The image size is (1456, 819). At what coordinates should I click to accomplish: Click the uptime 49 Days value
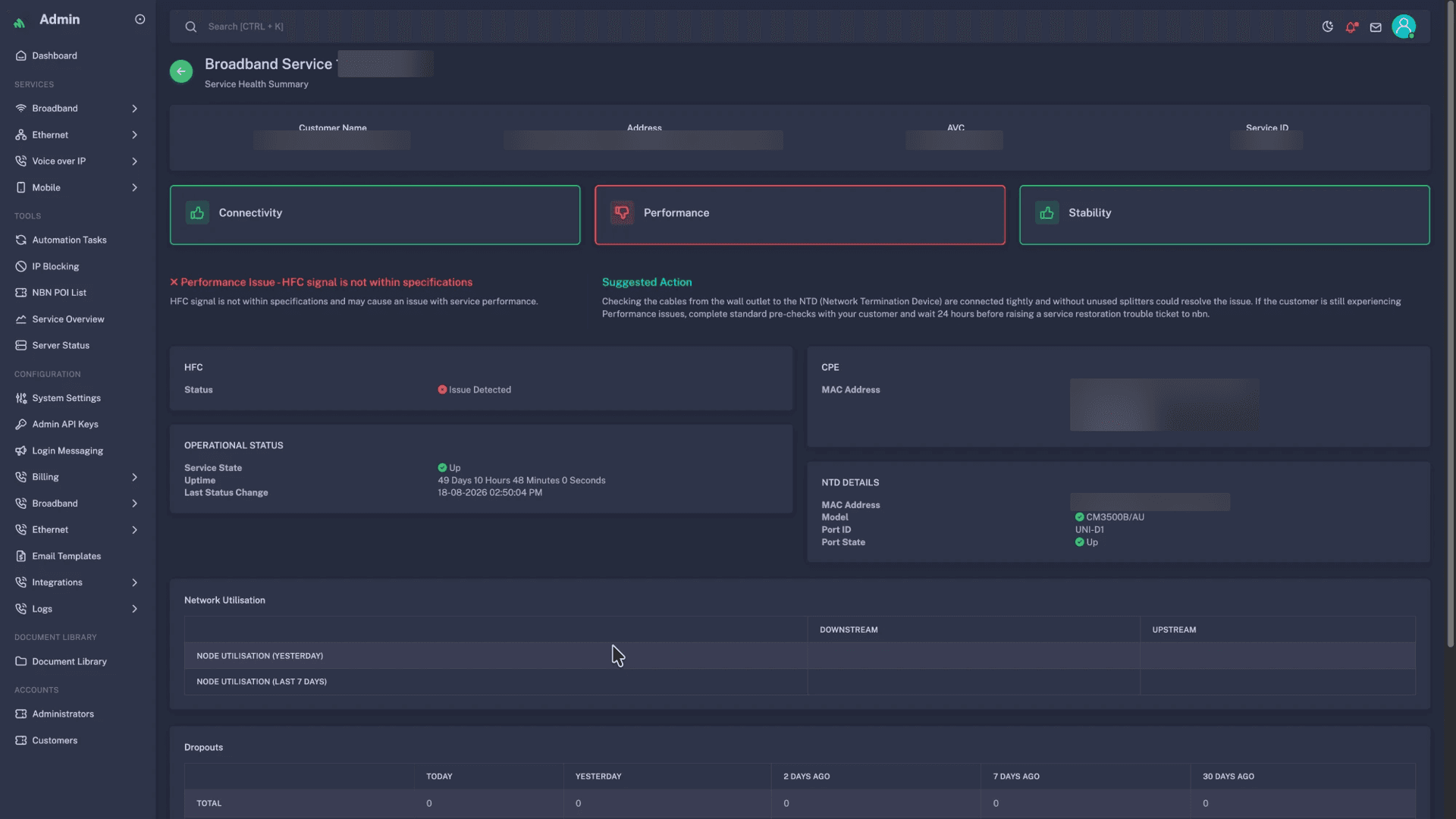521,481
